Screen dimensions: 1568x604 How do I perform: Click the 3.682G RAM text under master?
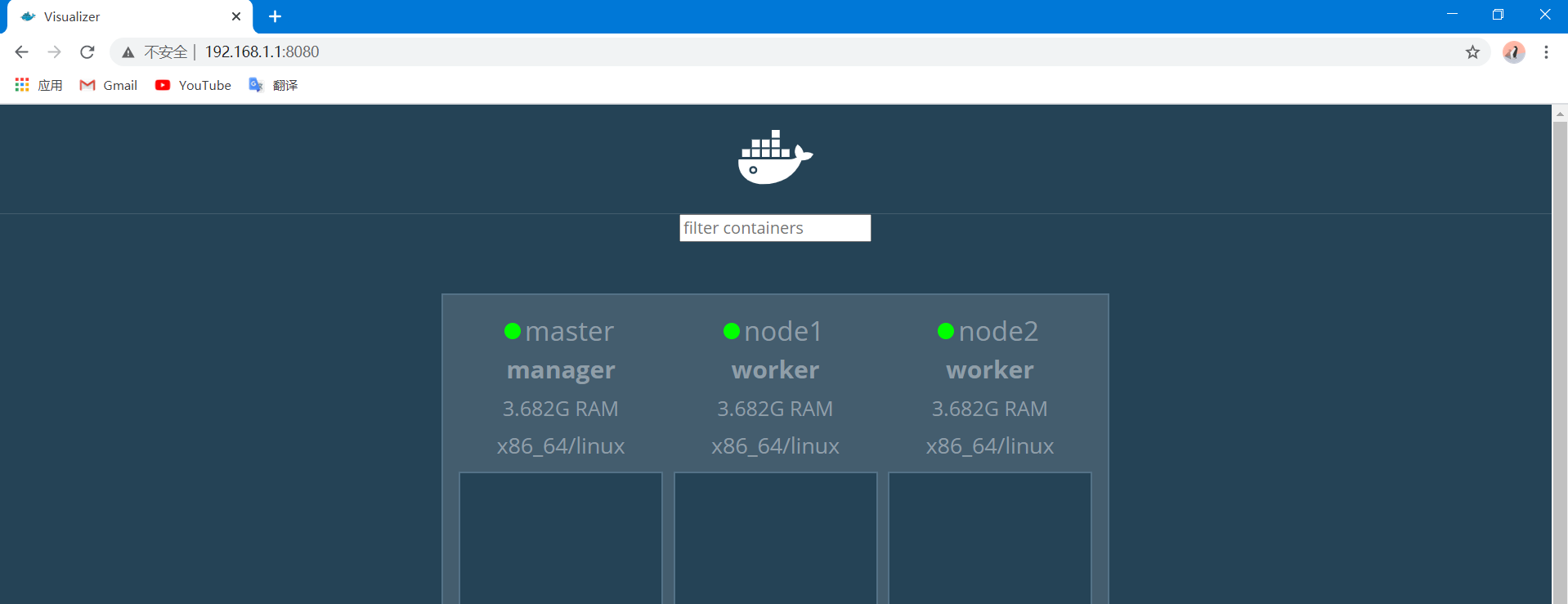pyautogui.click(x=561, y=409)
